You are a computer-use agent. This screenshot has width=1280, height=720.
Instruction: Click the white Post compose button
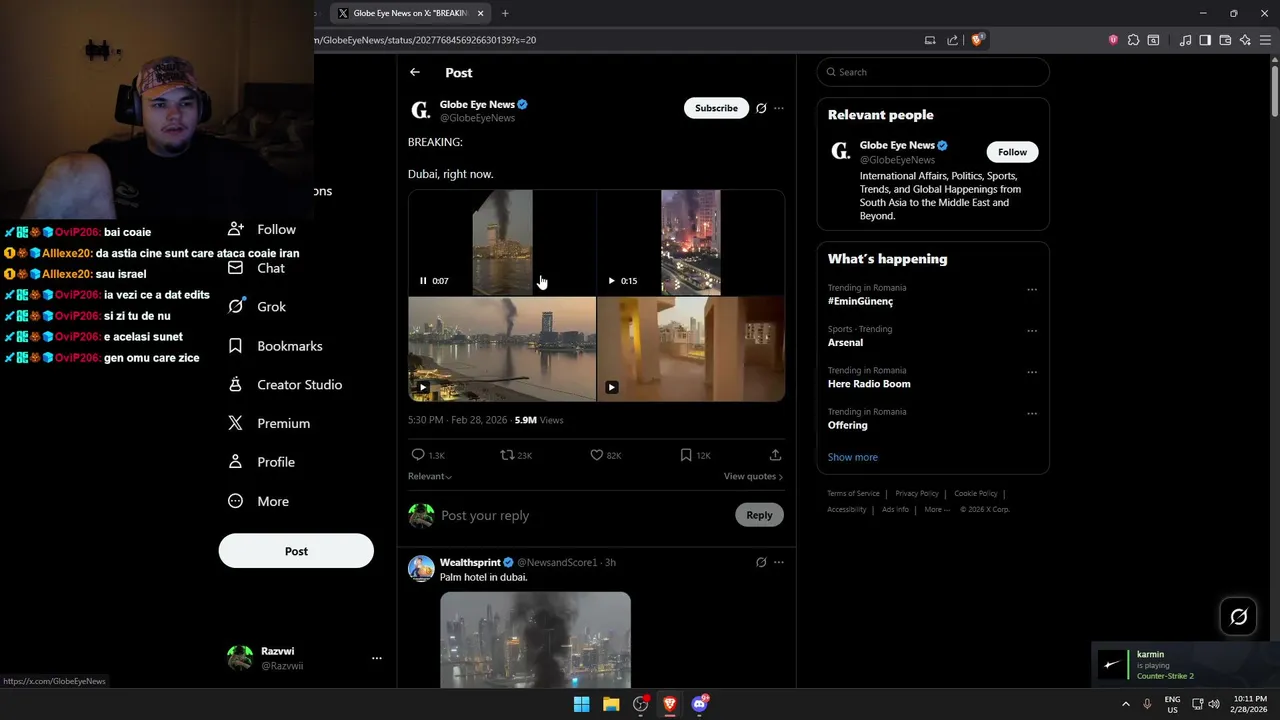[x=296, y=551]
